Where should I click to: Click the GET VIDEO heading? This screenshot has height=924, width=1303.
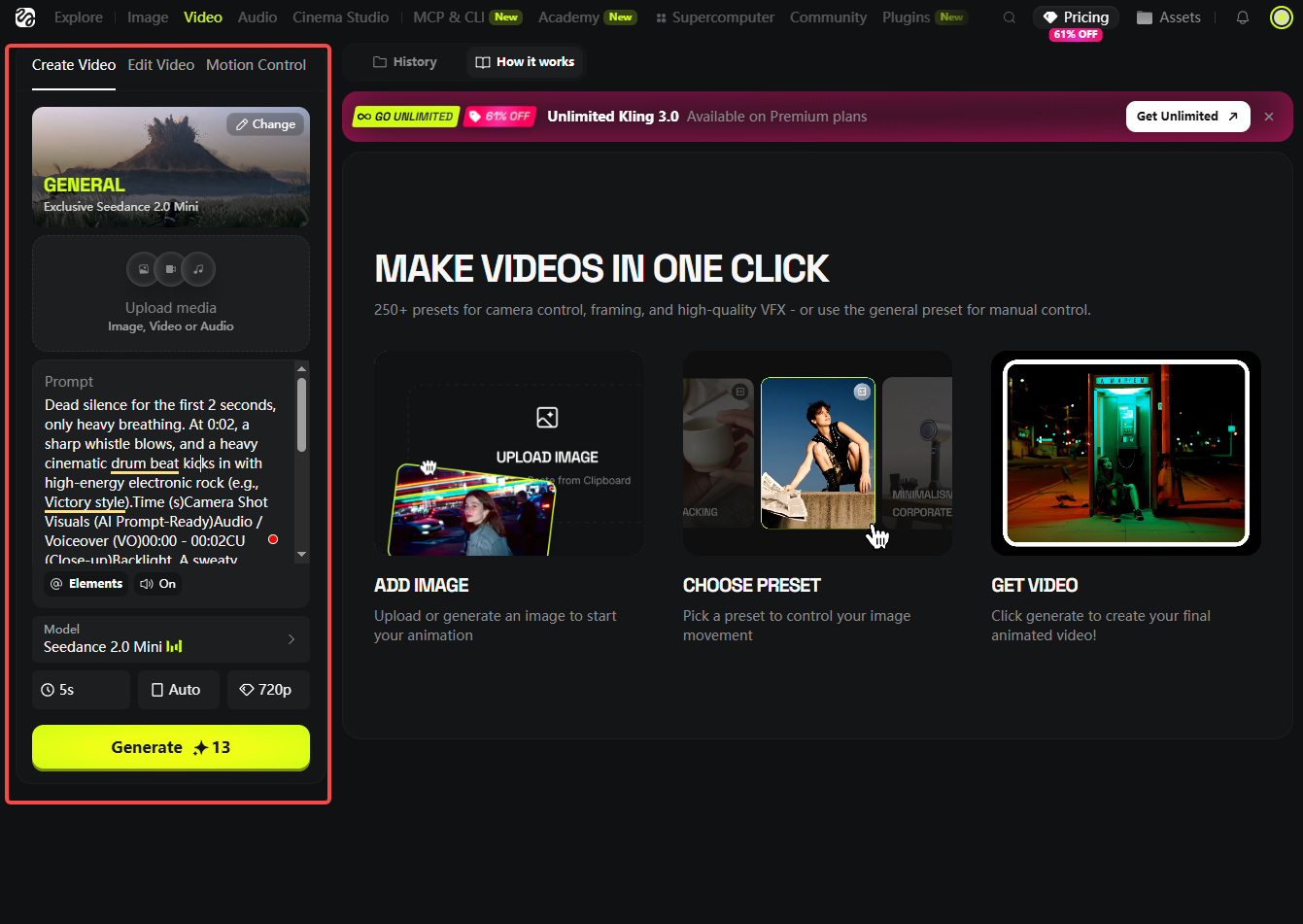click(x=1035, y=585)
